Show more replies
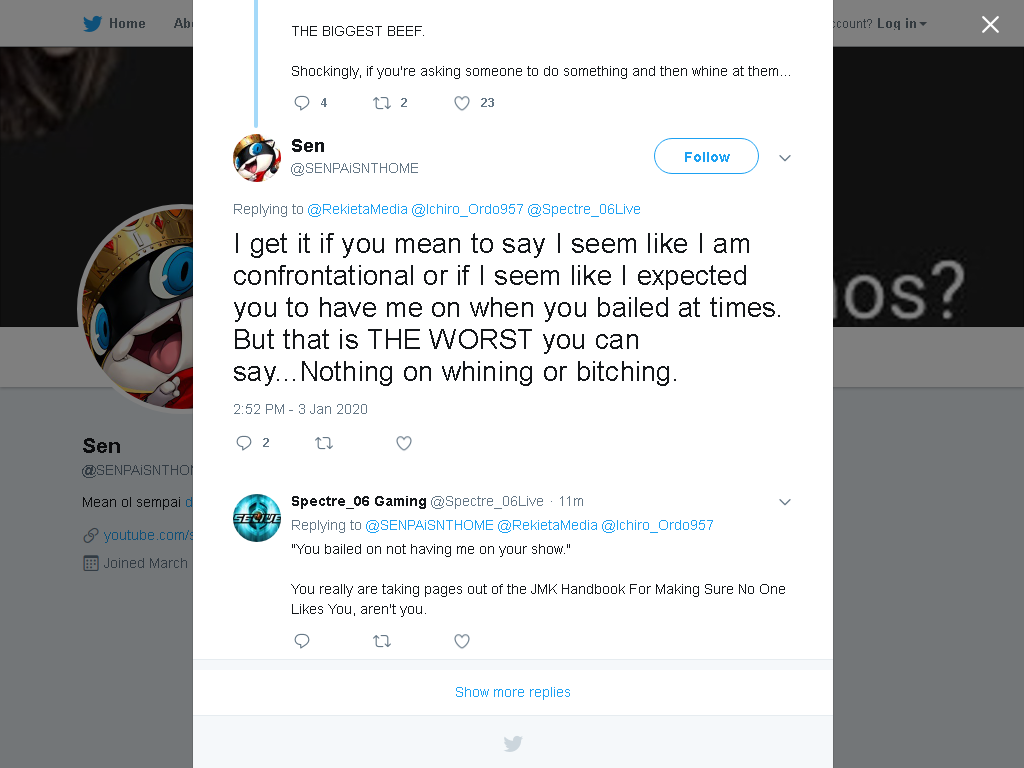 (x=513, y=692)
